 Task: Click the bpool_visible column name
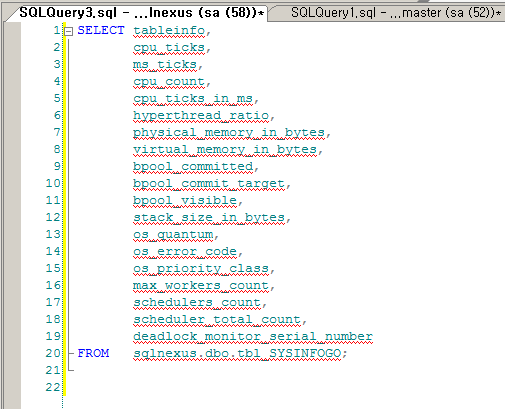coord(185,201)
